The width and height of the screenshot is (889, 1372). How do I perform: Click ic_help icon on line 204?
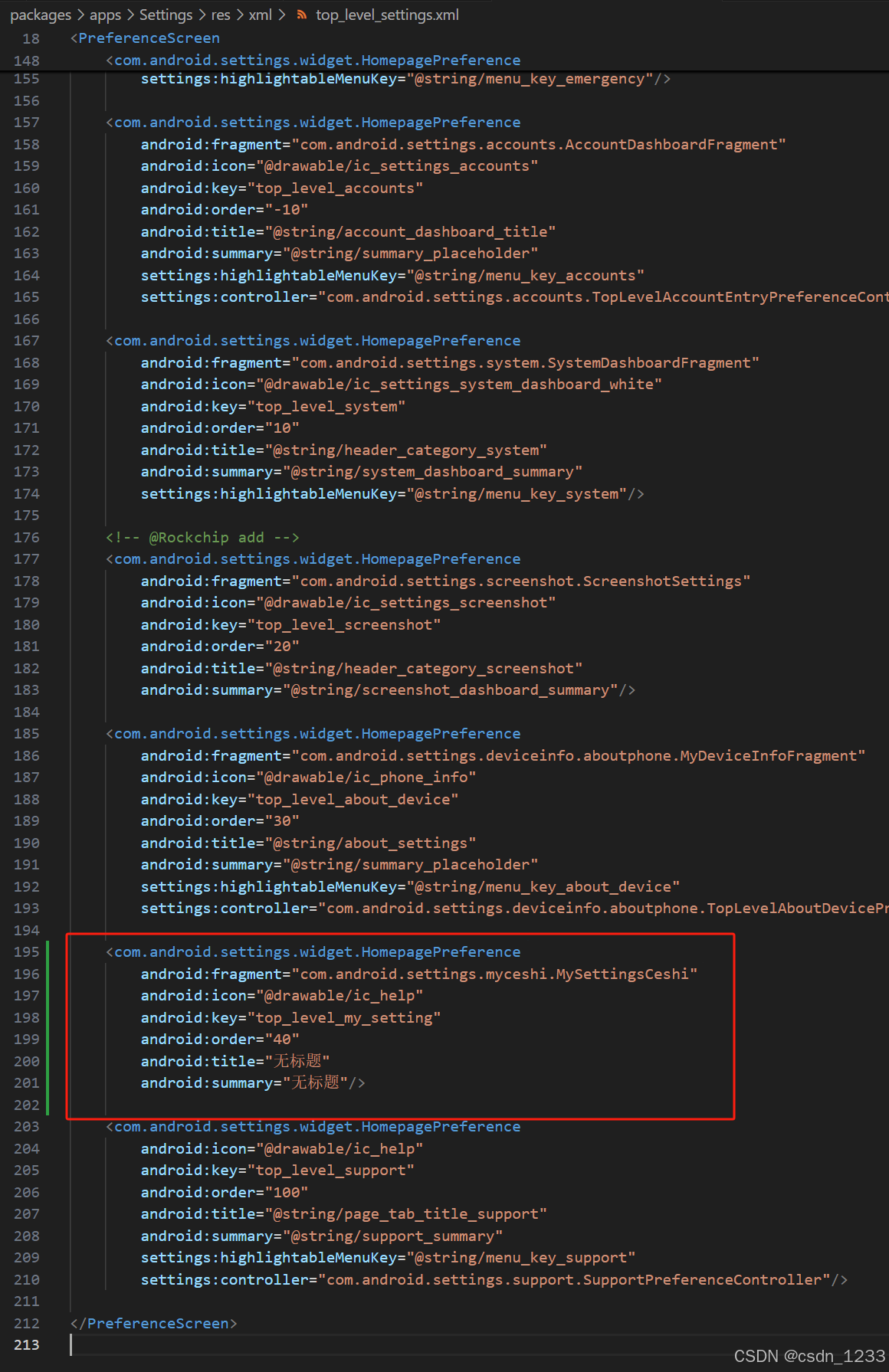(340, 1149)
